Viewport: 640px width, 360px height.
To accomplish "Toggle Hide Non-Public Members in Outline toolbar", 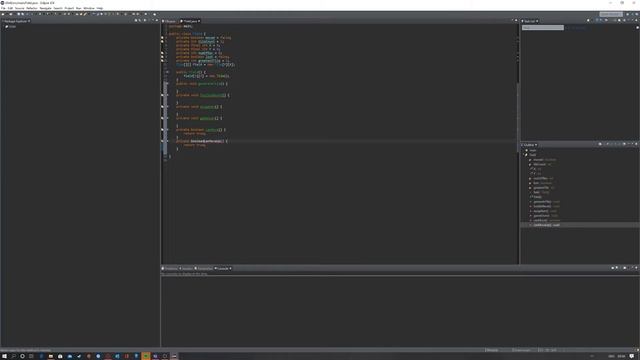I will (616, 144).
